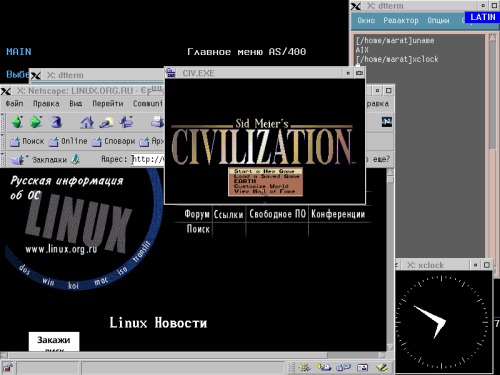This screenshot has height=375, width=500.
Task: Open the Закладки bookmarks menu
Action: coord(38,160)
